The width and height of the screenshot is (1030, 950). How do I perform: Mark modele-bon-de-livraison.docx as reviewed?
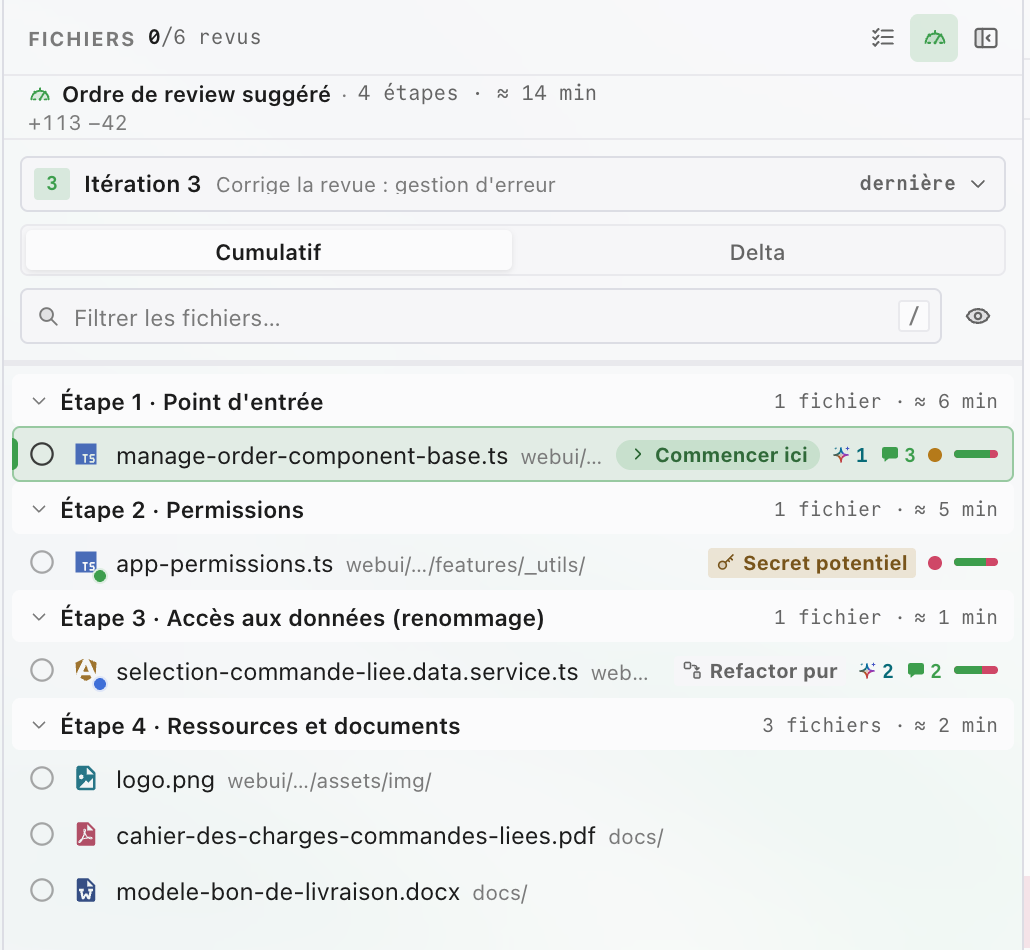42,890
